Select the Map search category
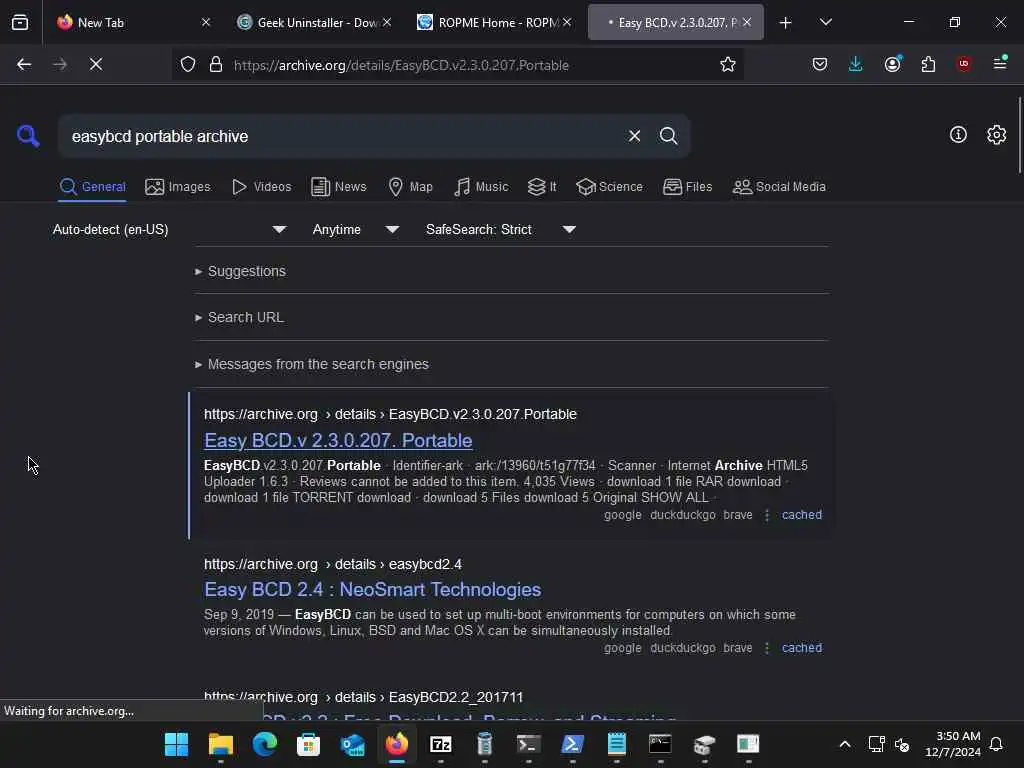The width and height of the screenshot is (1024, 768). pyautogui.click(x=410, y=187)
